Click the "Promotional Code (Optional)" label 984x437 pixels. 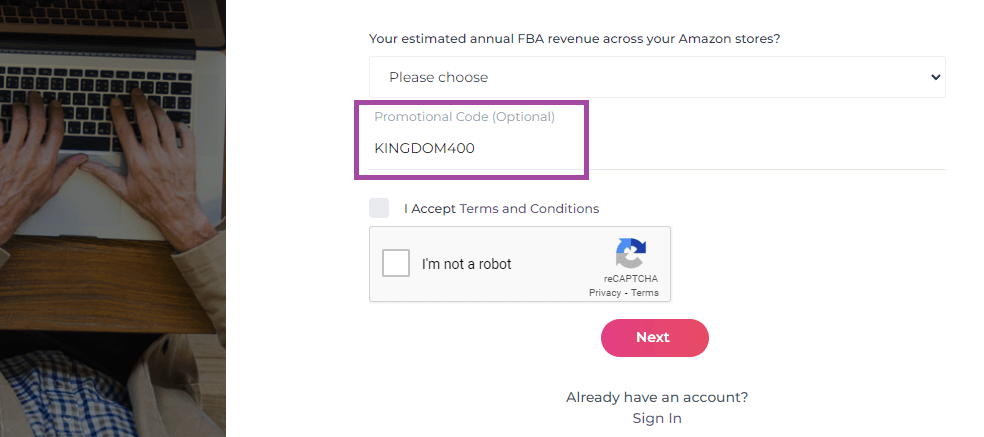pyautogui.click(x=464, y=117)
